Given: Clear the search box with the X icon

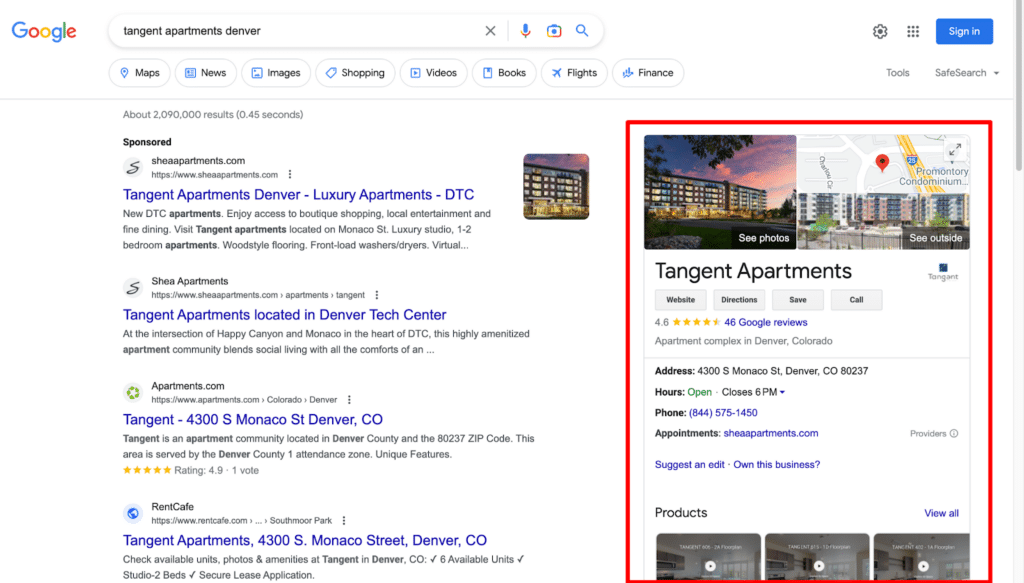Looking at the screenshot, I should 490,31.
